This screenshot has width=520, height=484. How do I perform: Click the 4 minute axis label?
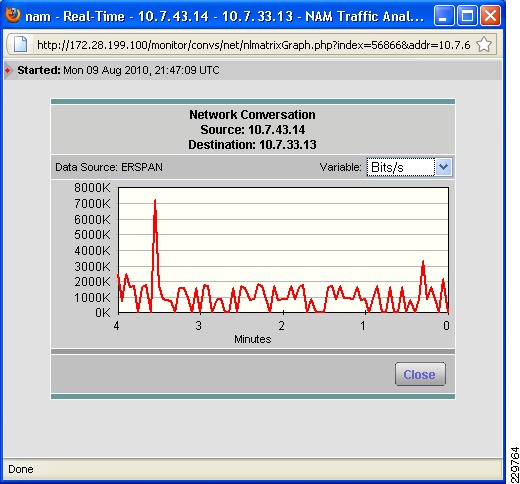point(116,326)
